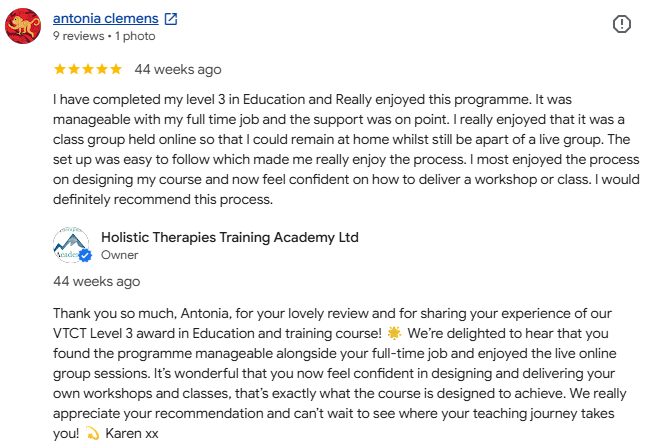Click the first gold star in rating
Image resolution: width=658 pixels, height=444 pixels.
point(60,69)
